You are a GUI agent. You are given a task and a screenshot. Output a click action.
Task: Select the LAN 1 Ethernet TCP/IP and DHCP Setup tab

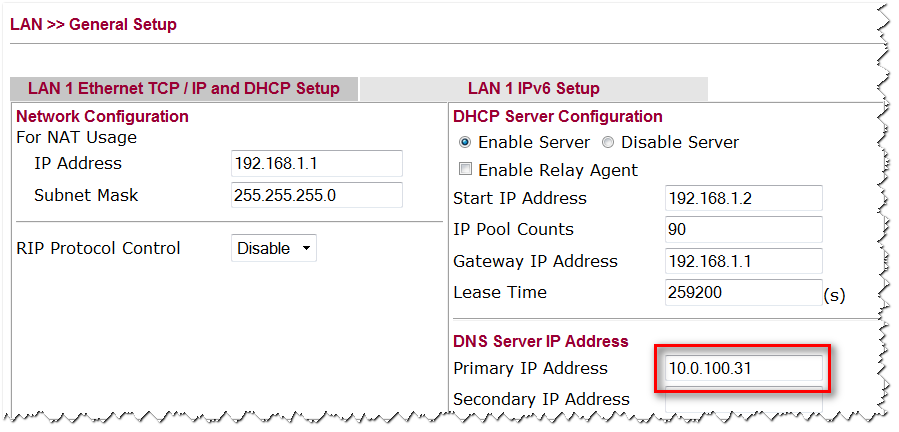pos(184,89)
